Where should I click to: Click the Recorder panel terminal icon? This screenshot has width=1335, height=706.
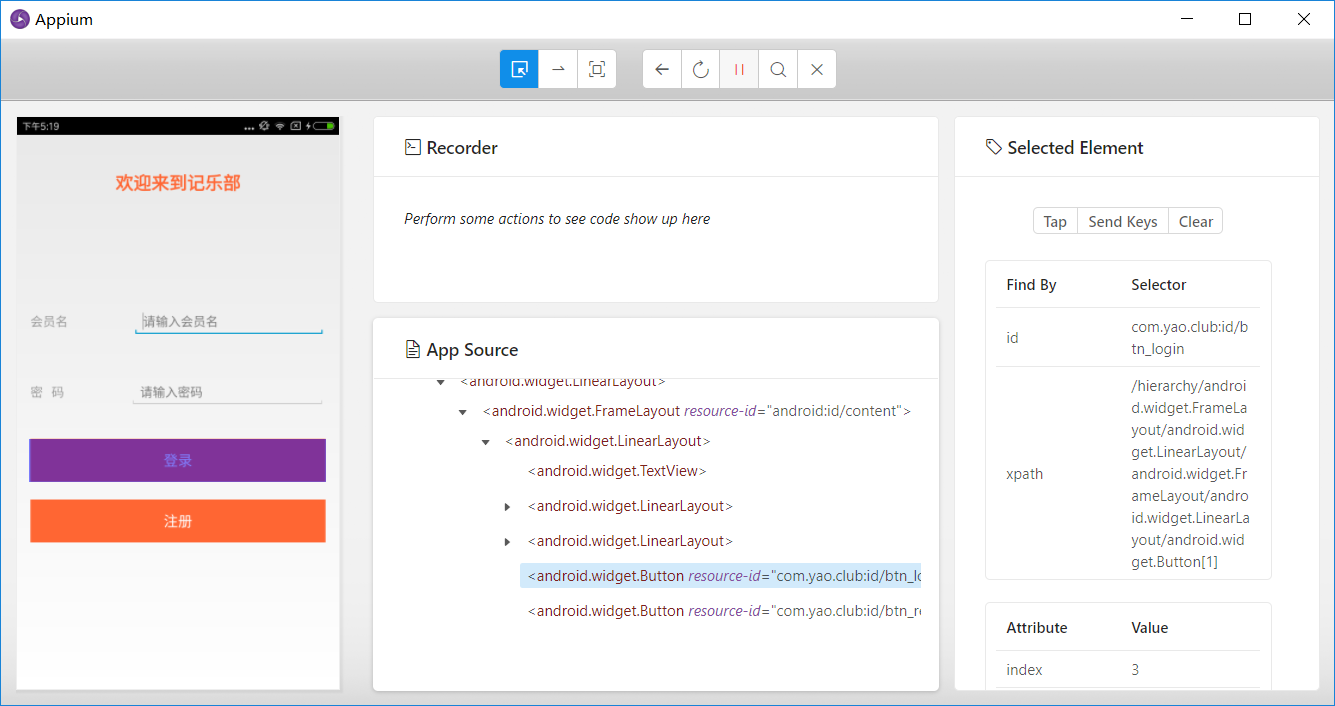click(x=412, y=147)
